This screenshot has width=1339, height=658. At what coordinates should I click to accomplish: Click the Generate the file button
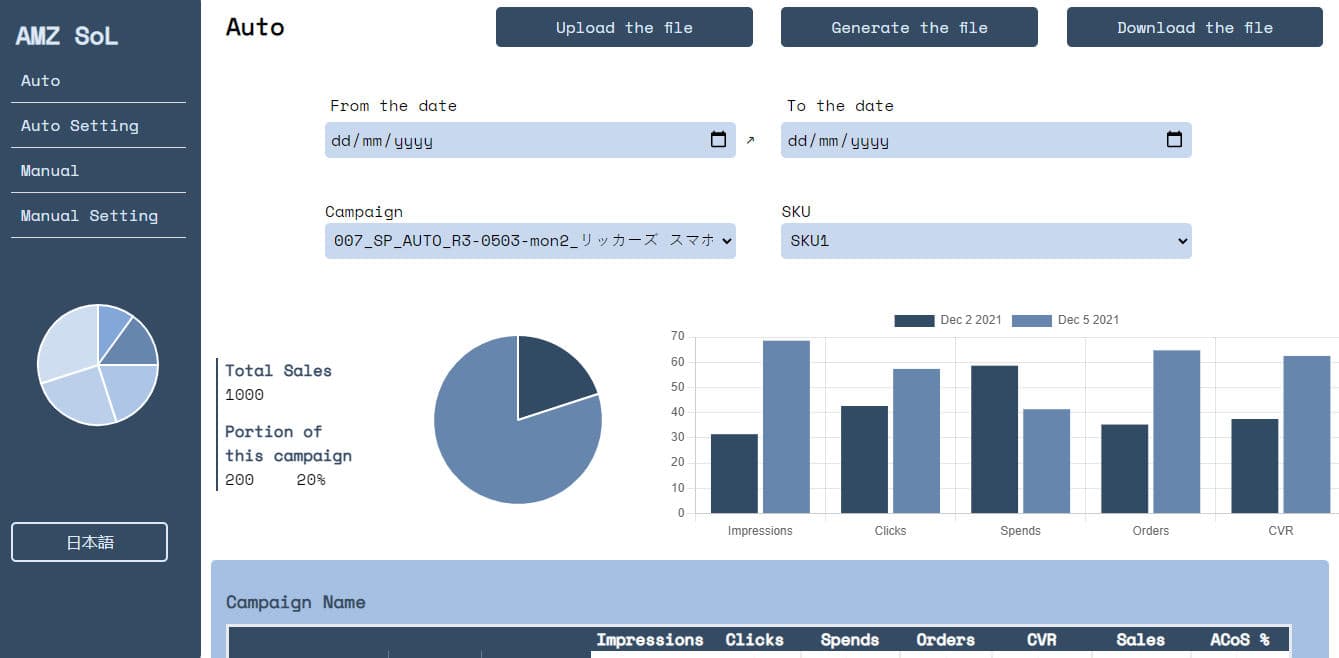pos(908,27)
